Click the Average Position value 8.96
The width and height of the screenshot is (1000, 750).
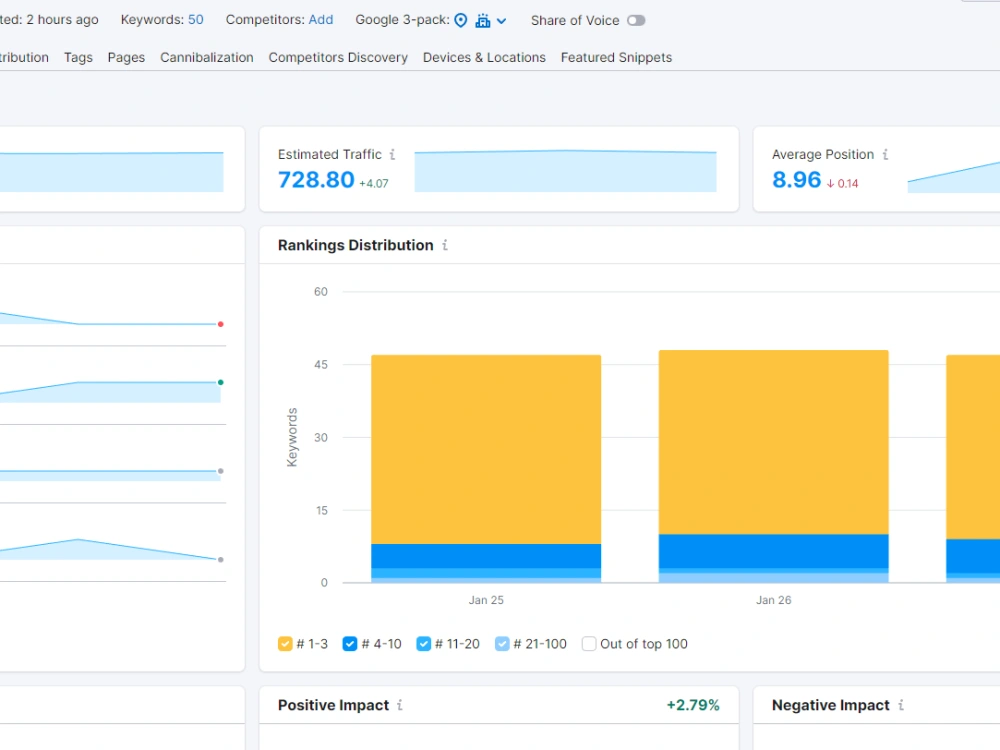tap(797, 180)
